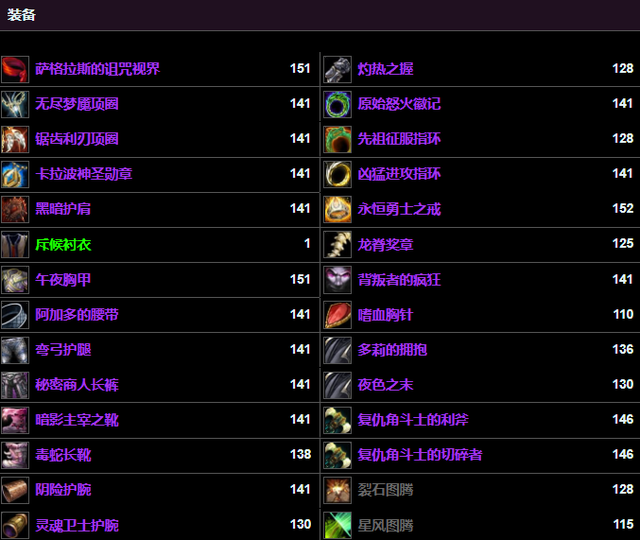Click the 黑暗护肩 shoulder icon

pyautogui.click(x=15, y=209)
